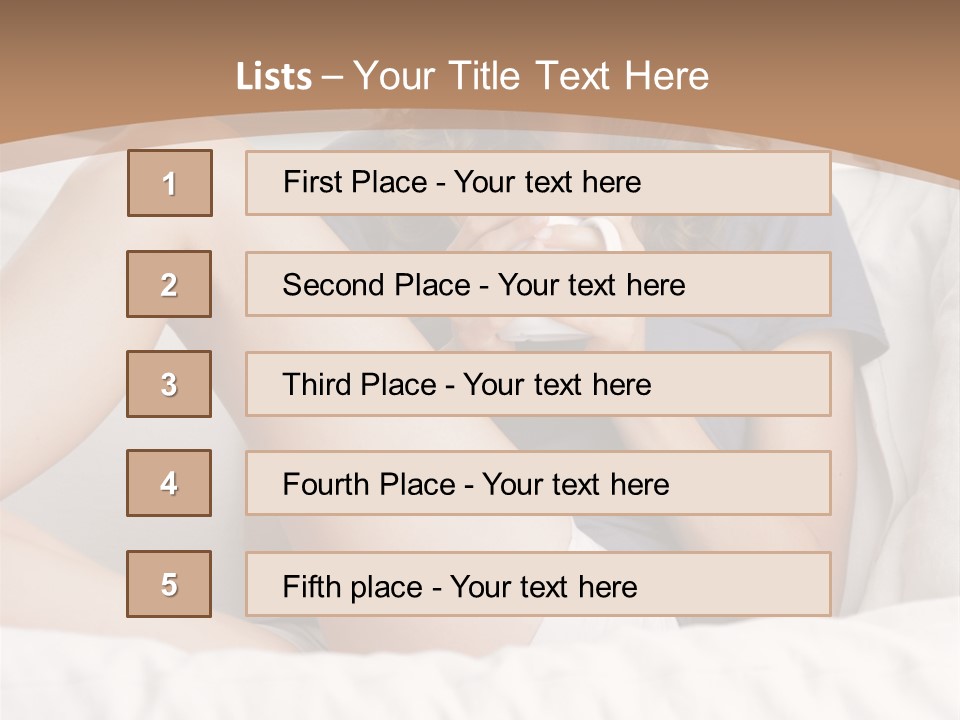Click the empty right end of First Place box

[760, 183]
